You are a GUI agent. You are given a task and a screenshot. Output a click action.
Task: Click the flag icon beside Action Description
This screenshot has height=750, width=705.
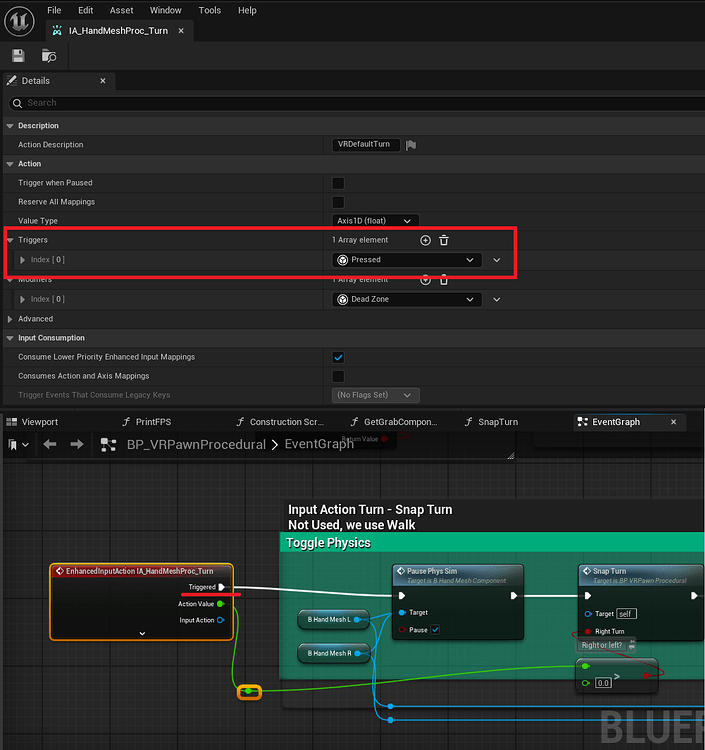(x=411, y=145)
